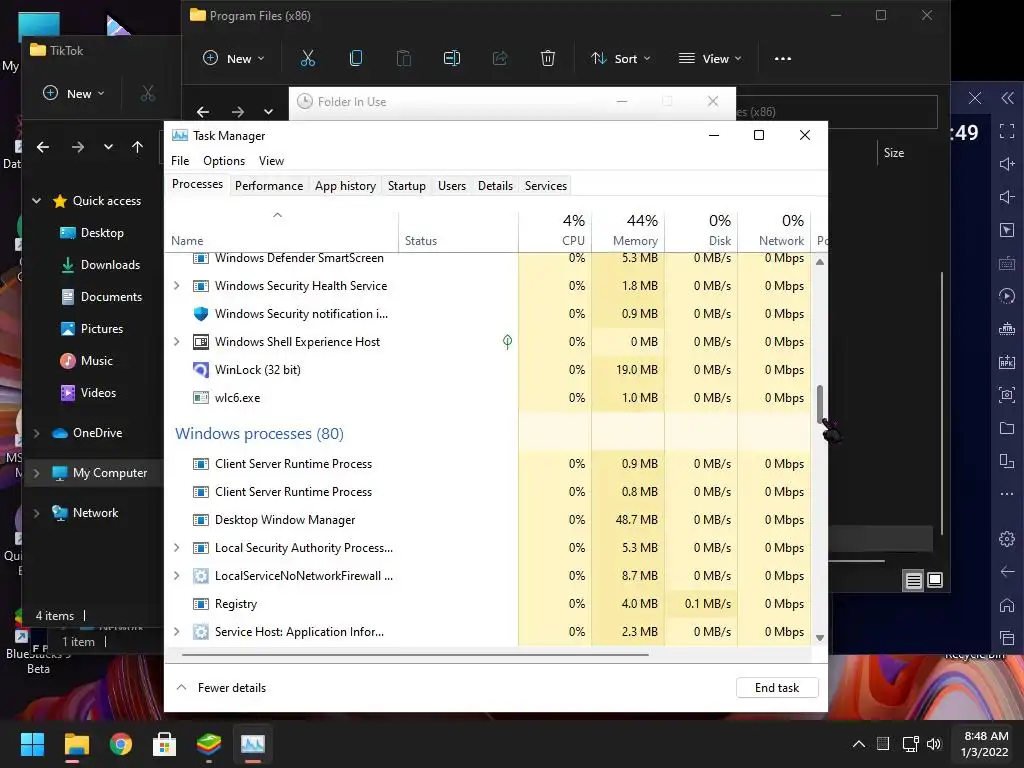This screenshot has width=1024, height=768.
Task: Open Google Chrome from the taskbar
Action: click(120, 744)
